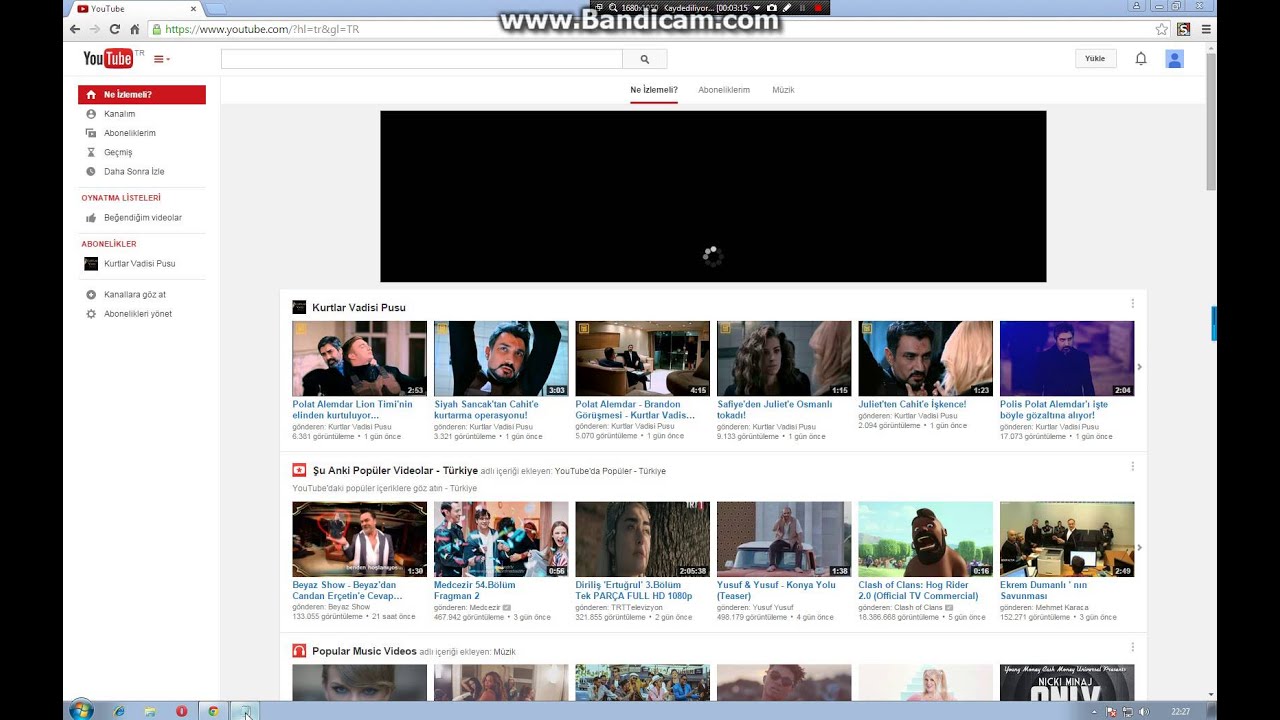This screenshot has width=1280, height=720.
Task: Show next videos in Kurtlar Vadisi Pusu shelf
Action: click(1139, 366)
